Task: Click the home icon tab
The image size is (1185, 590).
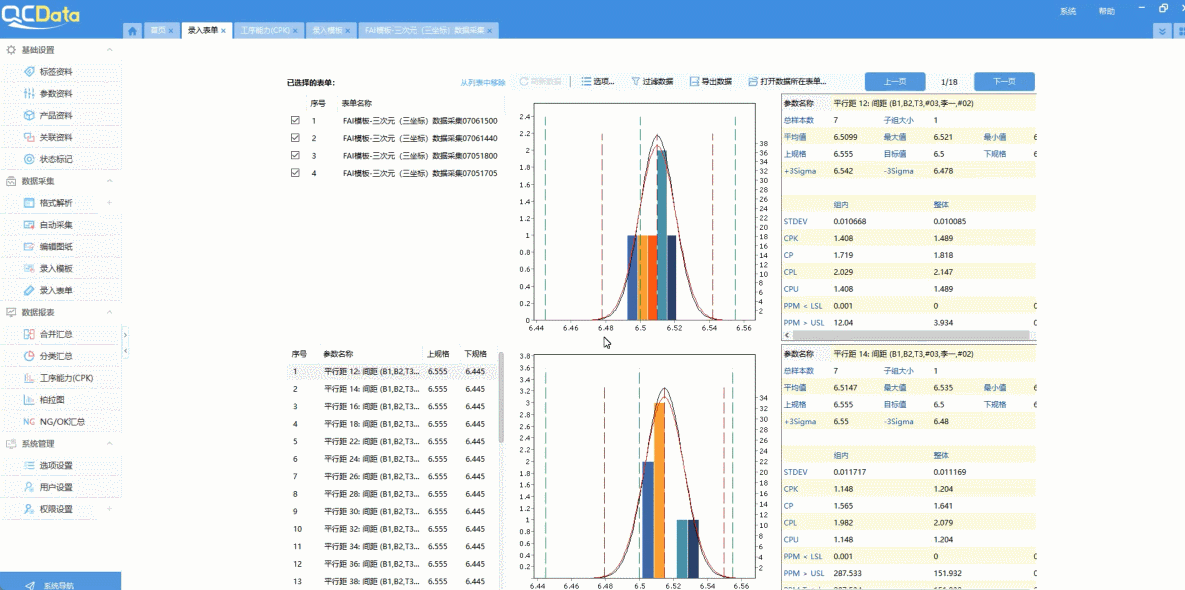Action: pyautogui.click(x=132, y=31)
